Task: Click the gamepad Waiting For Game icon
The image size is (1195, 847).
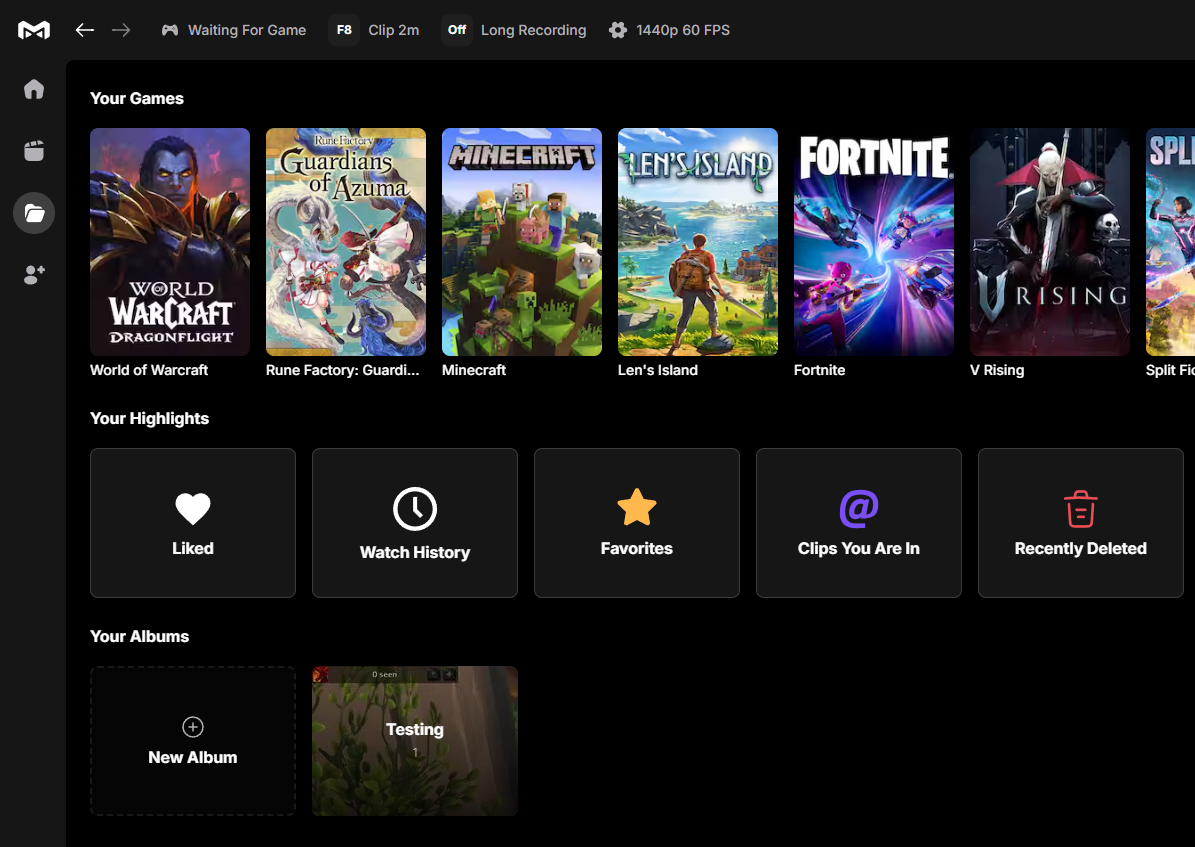Action: [170, 30]
